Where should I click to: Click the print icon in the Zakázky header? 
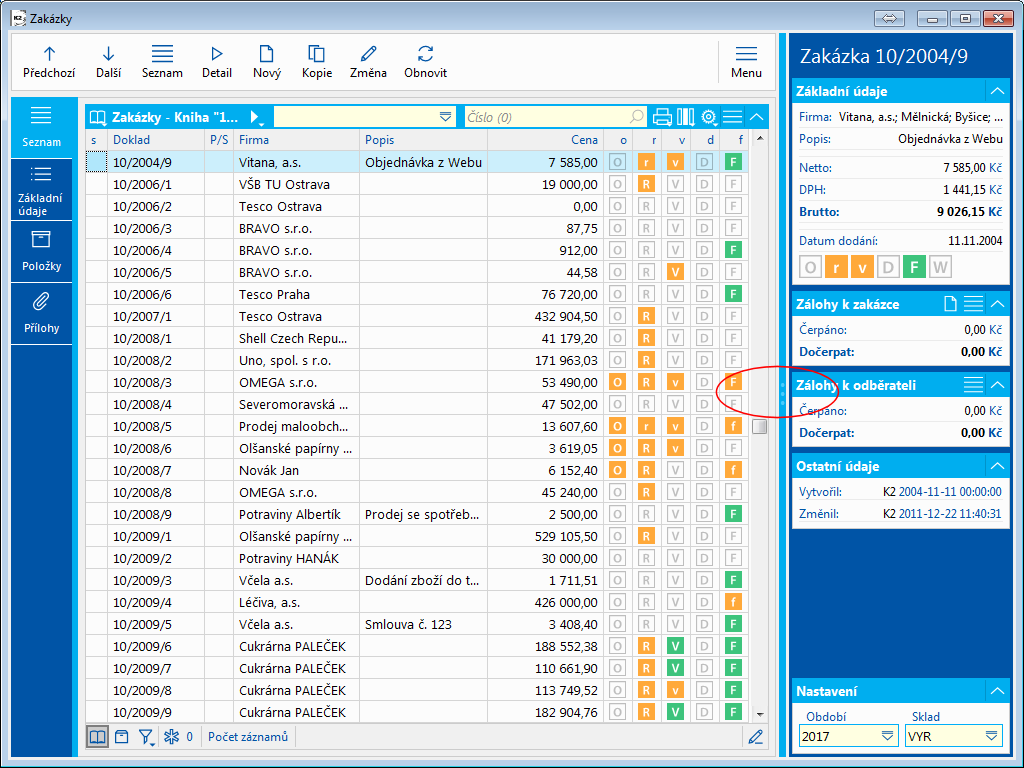click(661, 117)
